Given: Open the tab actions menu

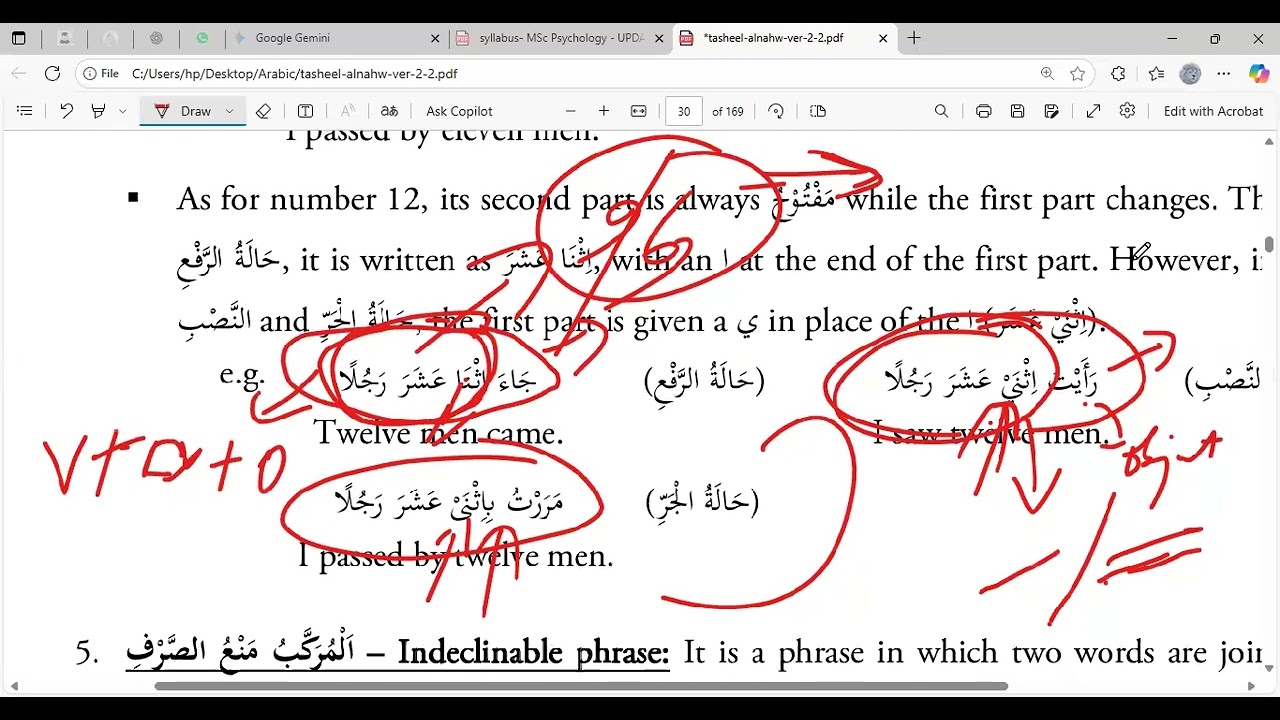Looking at the screenshot, I should pyautogui.click(x=19, y=38).
